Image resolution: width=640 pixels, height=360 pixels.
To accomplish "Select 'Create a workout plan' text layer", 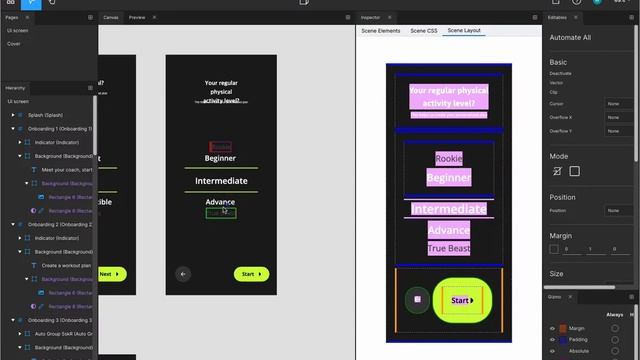I will pos(66,265).
